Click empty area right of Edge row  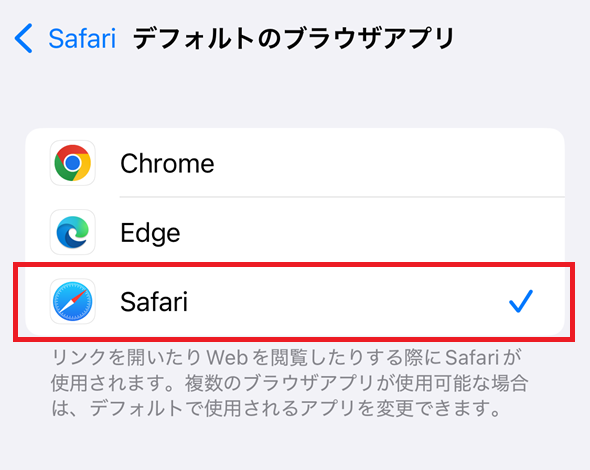point(371,232)
